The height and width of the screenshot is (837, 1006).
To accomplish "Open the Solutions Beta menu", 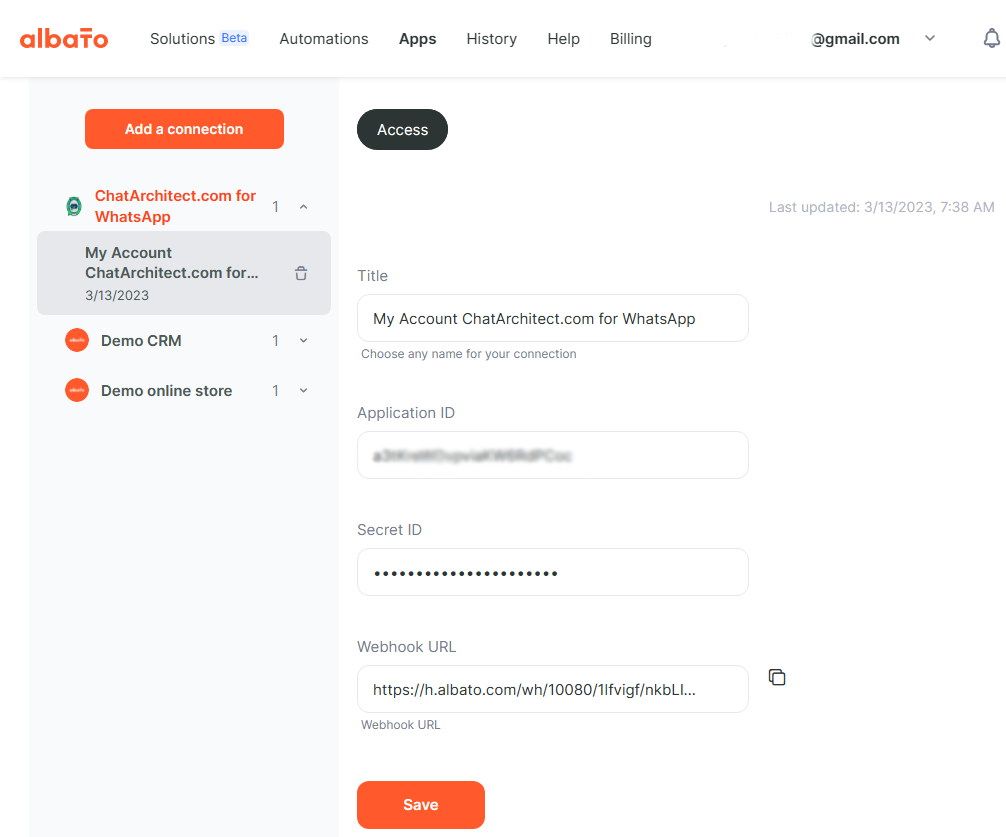I will (199, 38).
